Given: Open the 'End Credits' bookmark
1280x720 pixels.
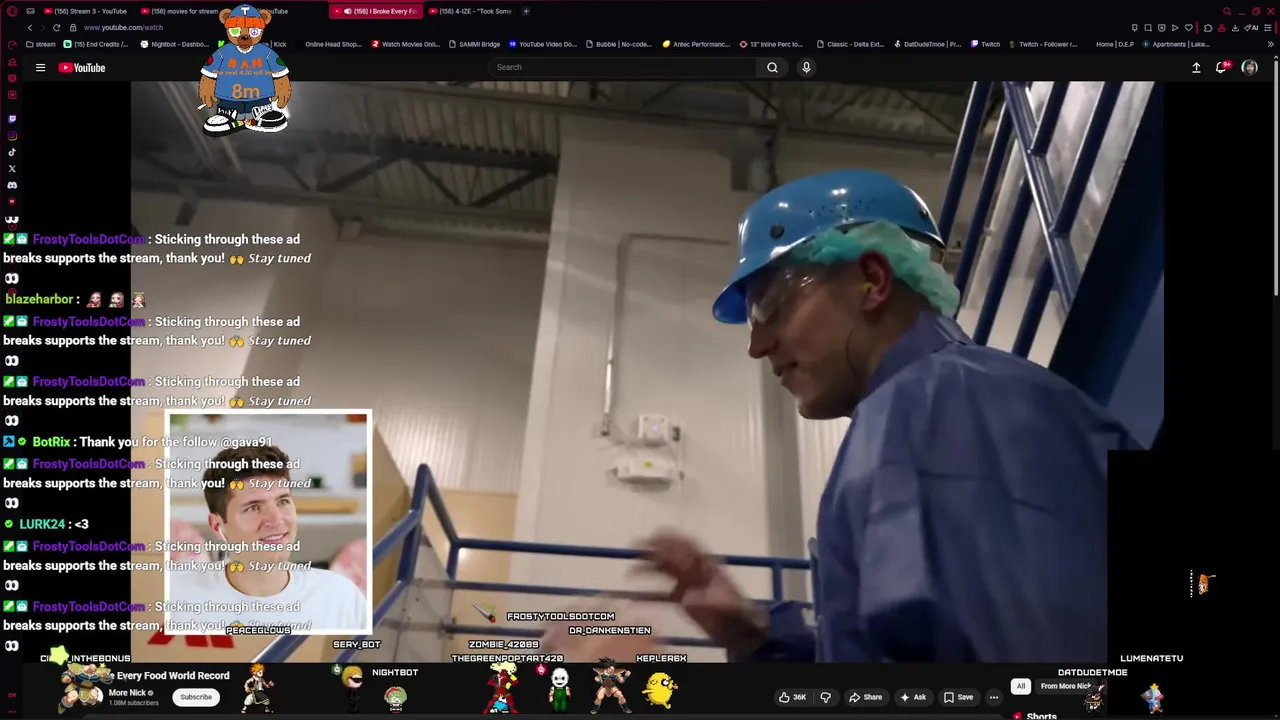Looking at the screenshot, I should pyautogui.click(x=96, y=44).
